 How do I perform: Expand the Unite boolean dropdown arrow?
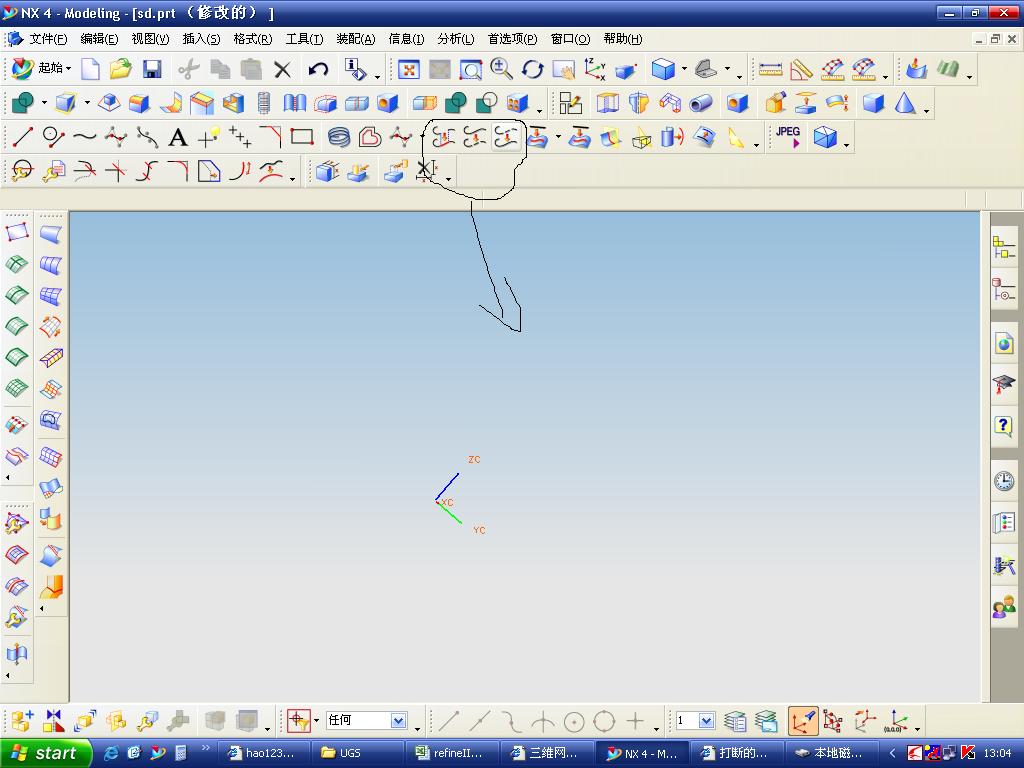[44, 103]
